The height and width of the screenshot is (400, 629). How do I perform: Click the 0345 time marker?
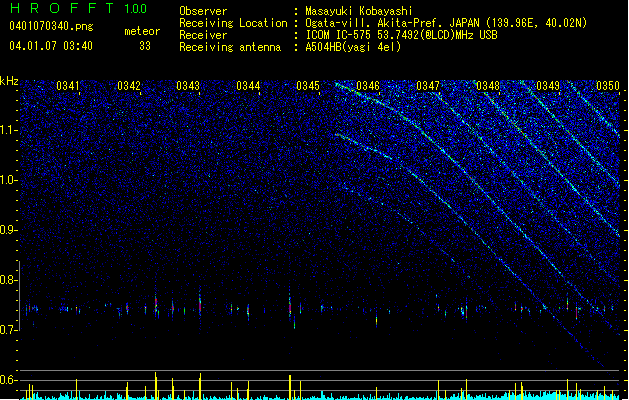point(308,86)
